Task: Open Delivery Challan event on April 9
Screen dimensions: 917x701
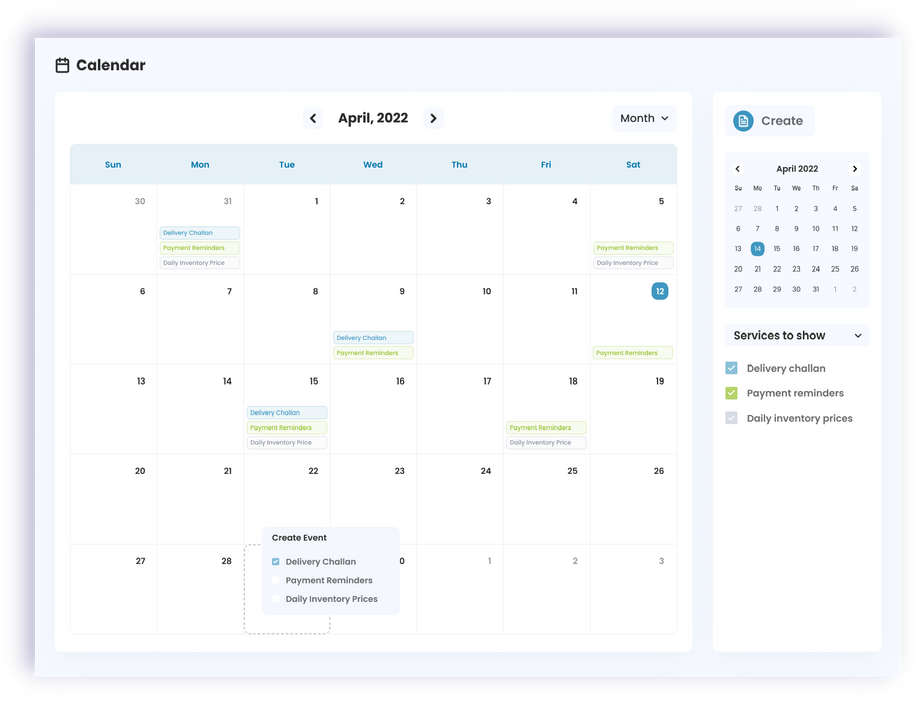Action: click(x=373, y=338)
